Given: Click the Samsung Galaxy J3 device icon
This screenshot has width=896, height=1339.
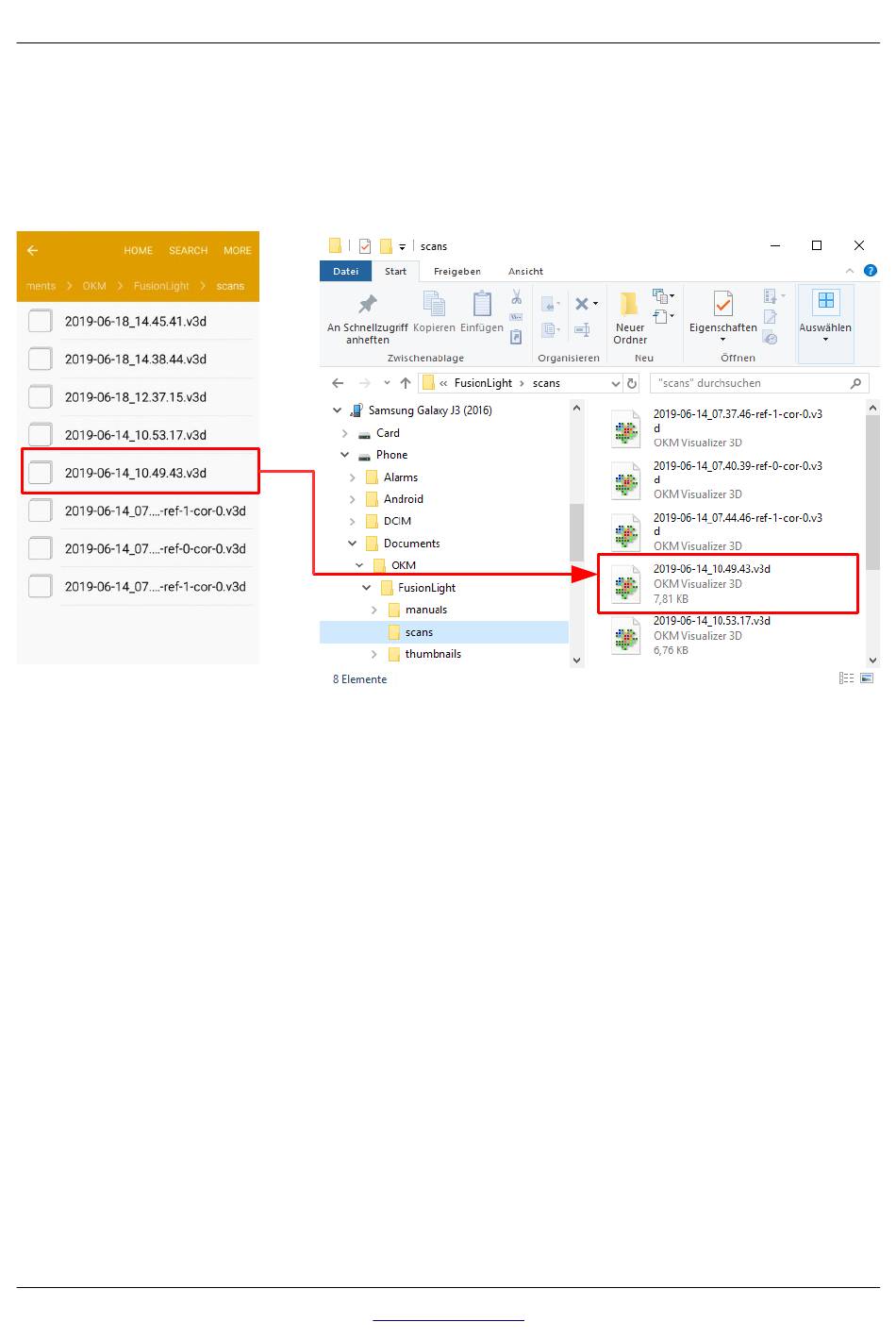Looking at the screenshot, I should 357,410.
